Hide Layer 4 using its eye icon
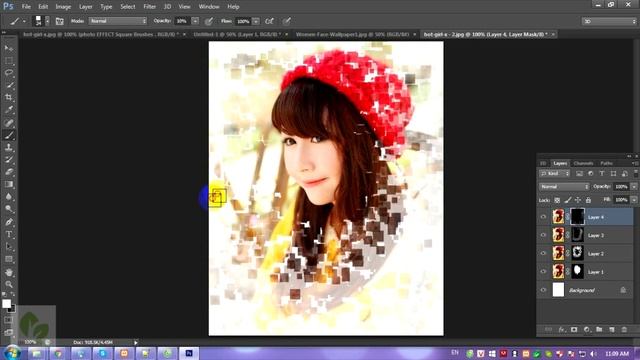 point(543,217)
